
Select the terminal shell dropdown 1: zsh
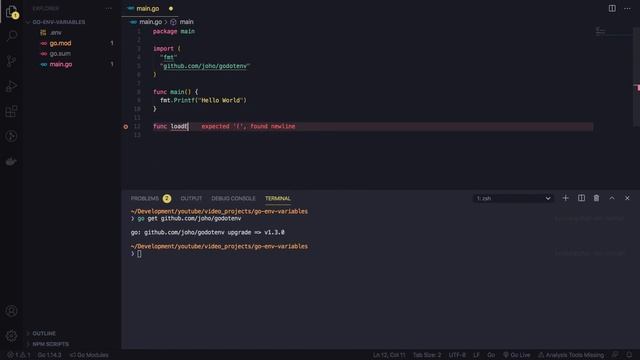click(513, 198)
